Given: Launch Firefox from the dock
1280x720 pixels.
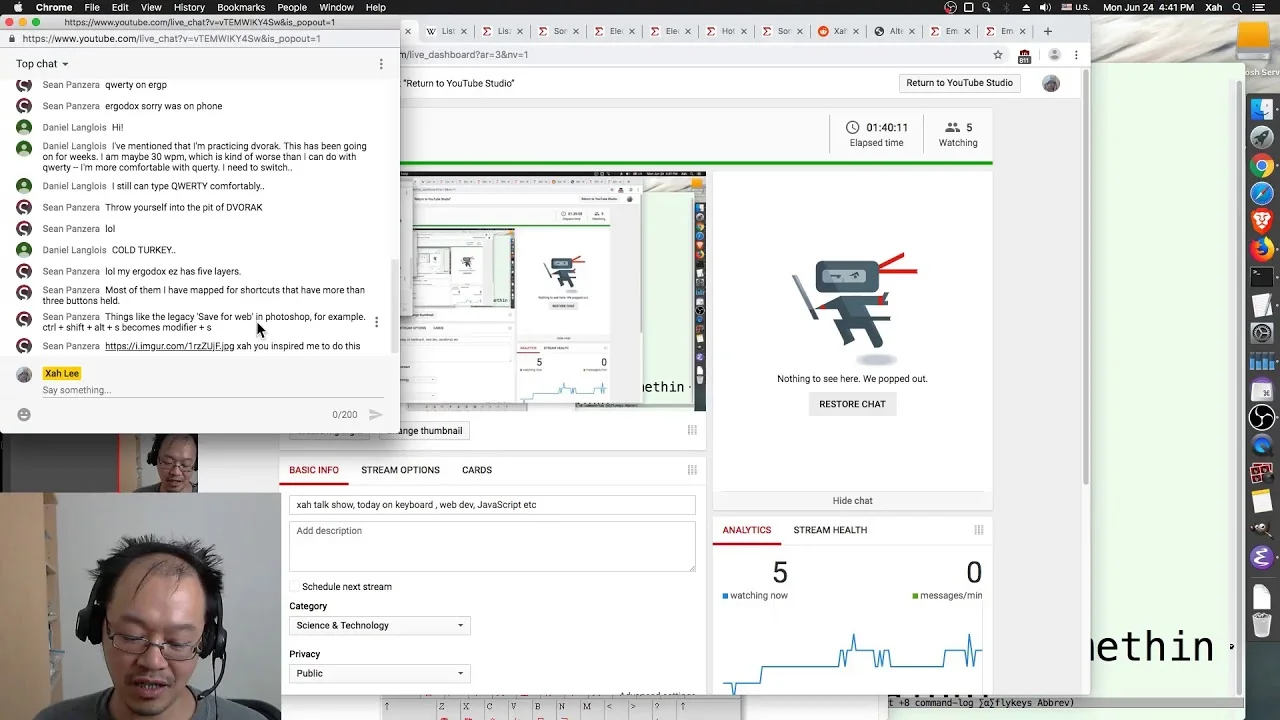Looking at the screenshot, I should 1262,248.
